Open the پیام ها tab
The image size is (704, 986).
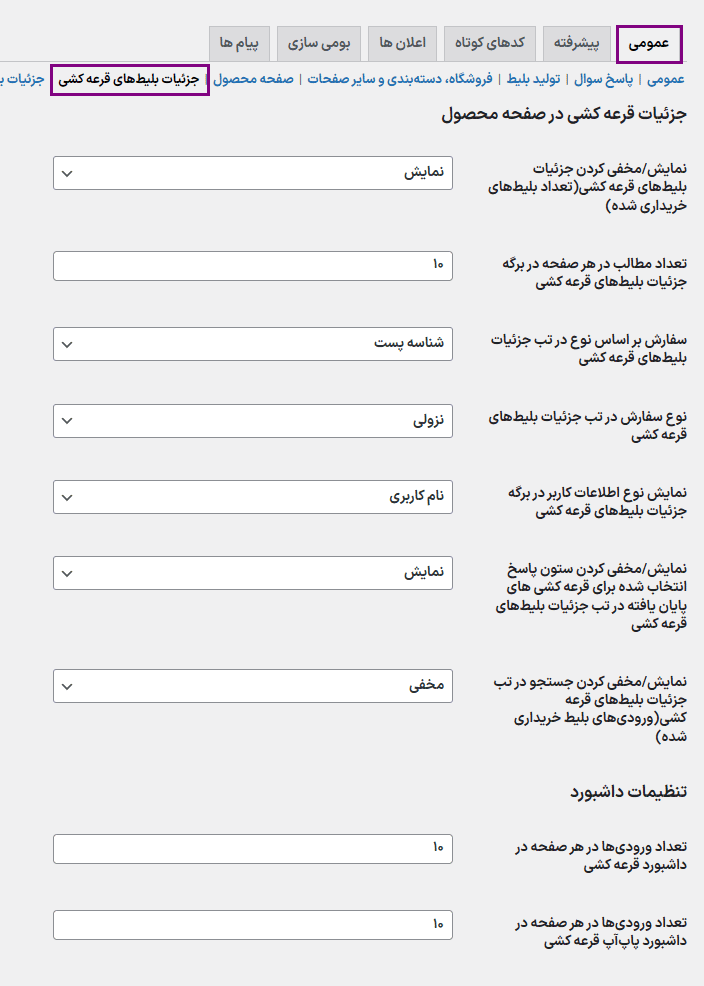tap(239, 45)
